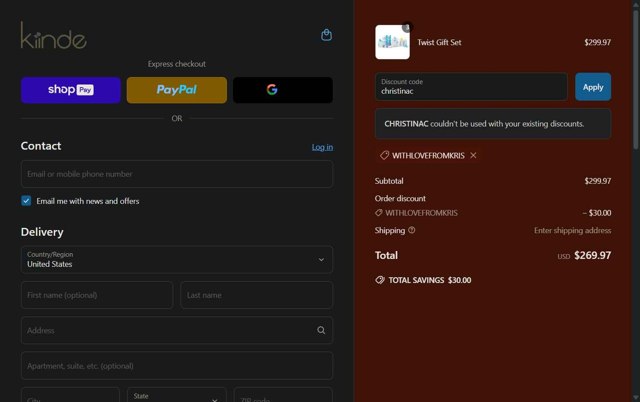Open the shopping bag cart icon
The height and width of the screenshot is (402, 640).
coord(326,35)
